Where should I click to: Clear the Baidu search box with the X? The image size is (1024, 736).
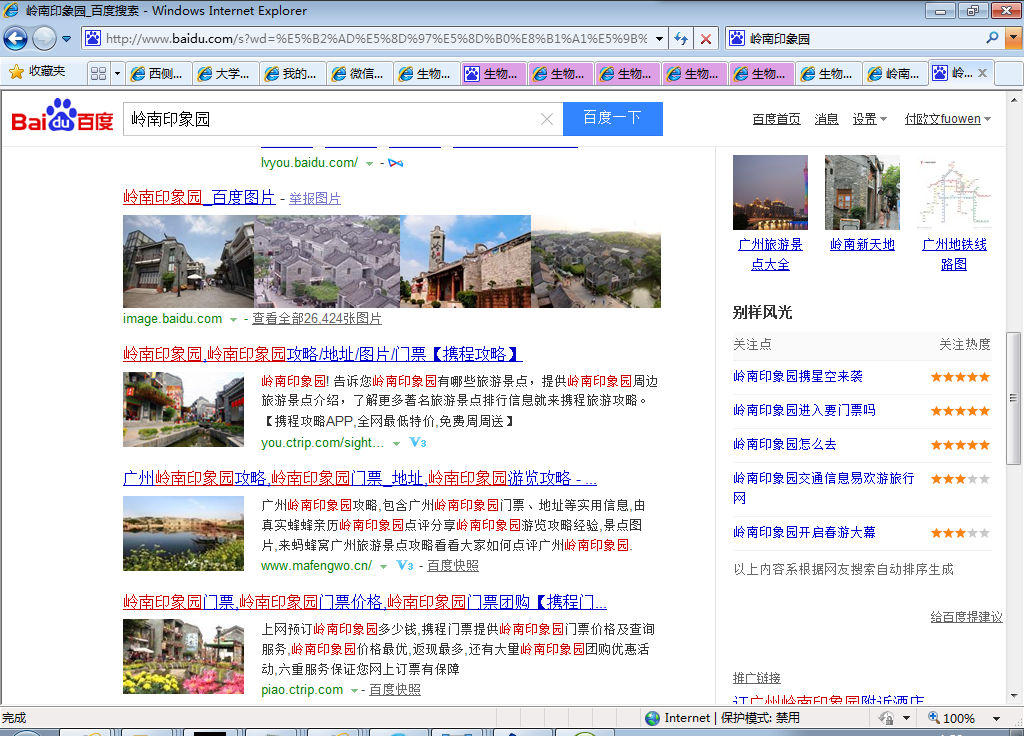[x=547, y=119]
